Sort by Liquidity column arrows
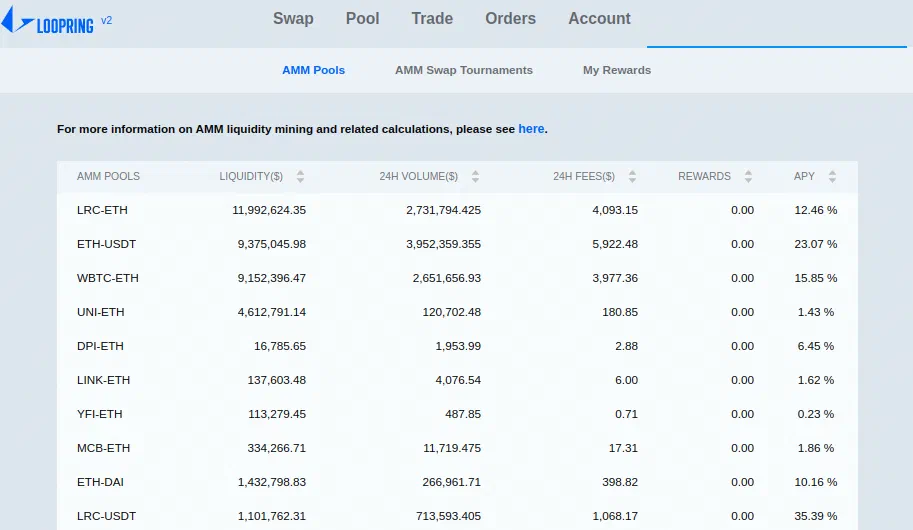The image size is (913, 530). (x=300, y=176)
